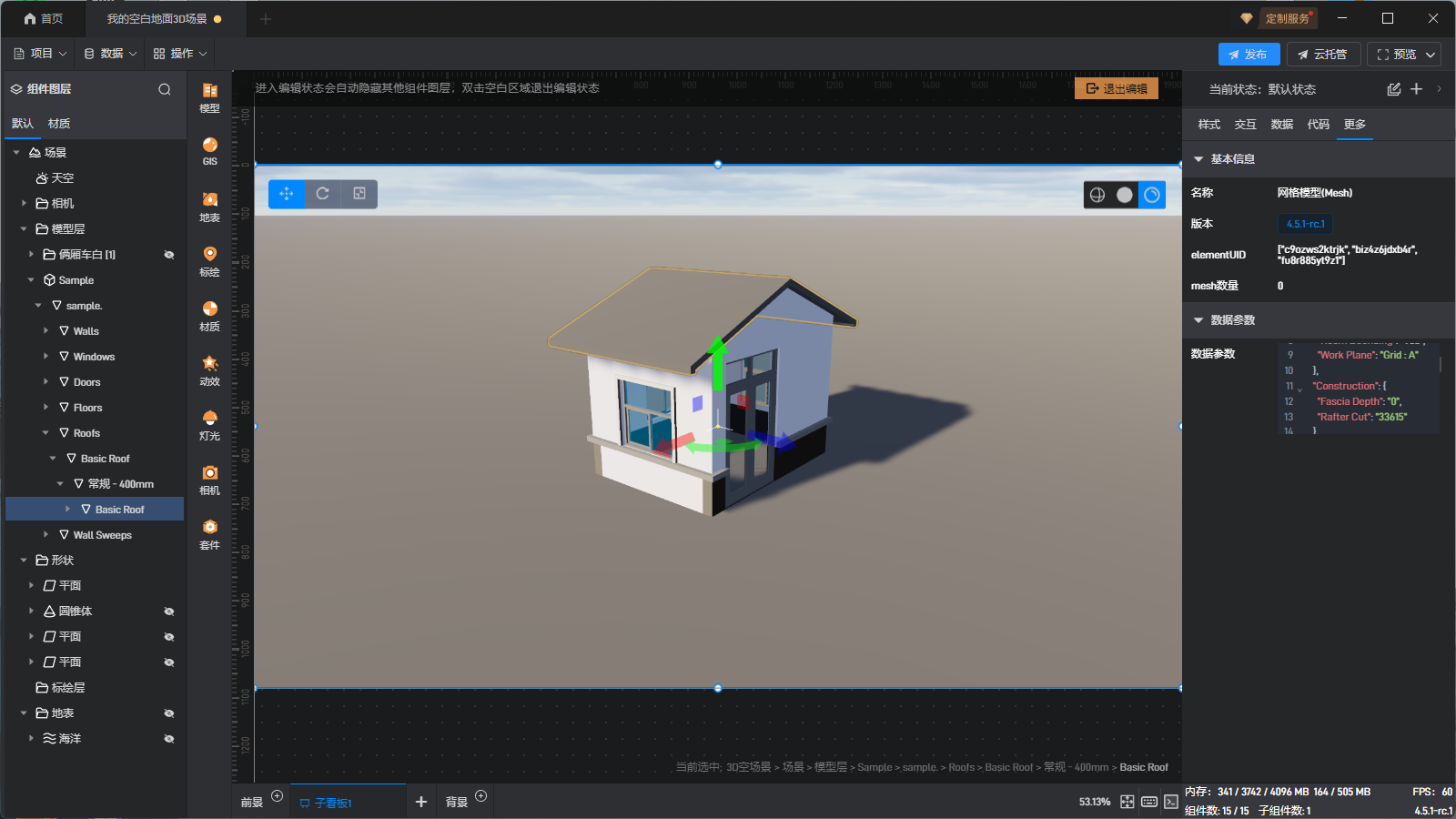
Task: Click the edit state icon beside 默认状态
Action: [x=1393, y=89]
